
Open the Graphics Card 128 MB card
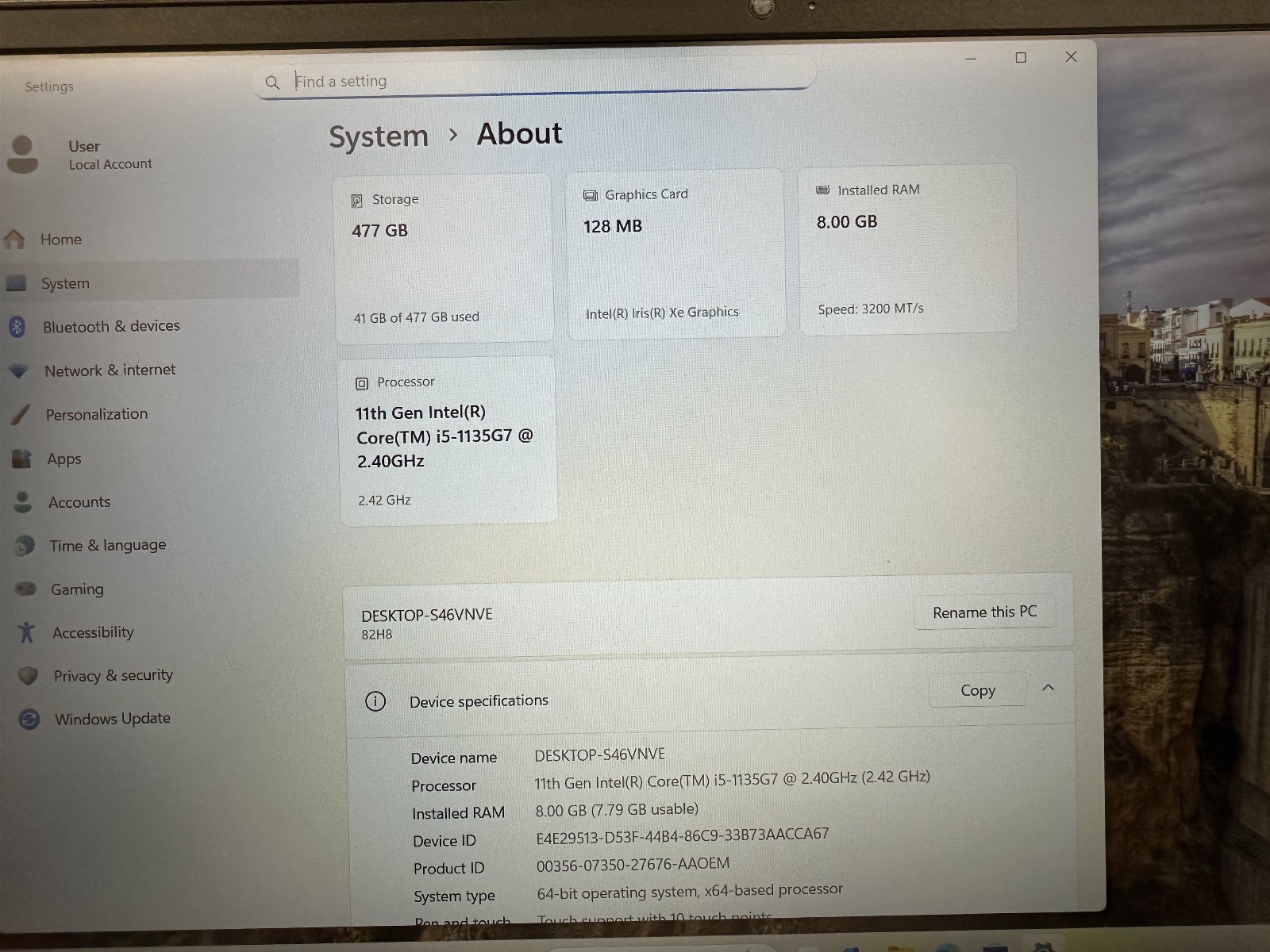tap(675, 253)
